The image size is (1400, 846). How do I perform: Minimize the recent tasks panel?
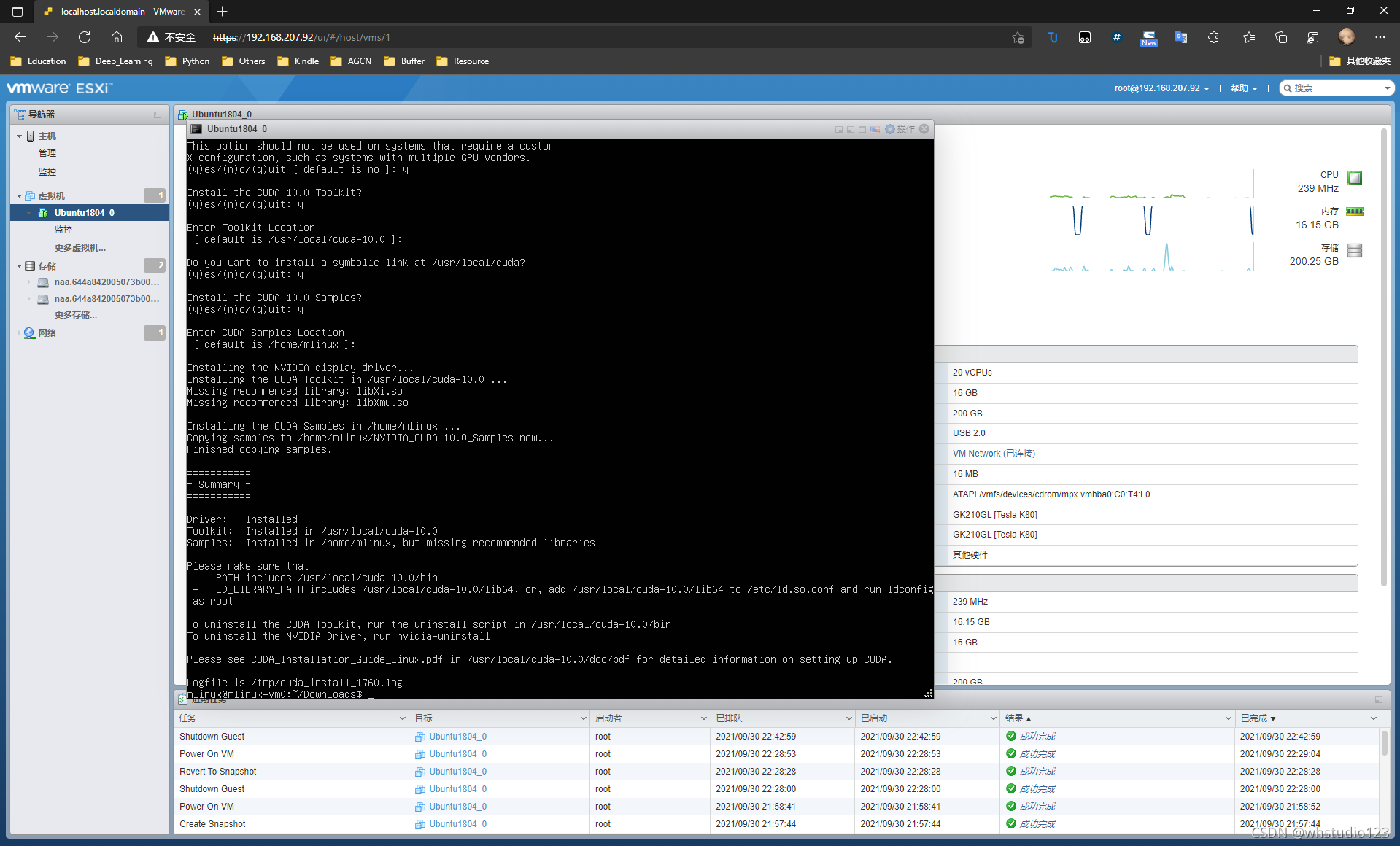(1379, 700)
